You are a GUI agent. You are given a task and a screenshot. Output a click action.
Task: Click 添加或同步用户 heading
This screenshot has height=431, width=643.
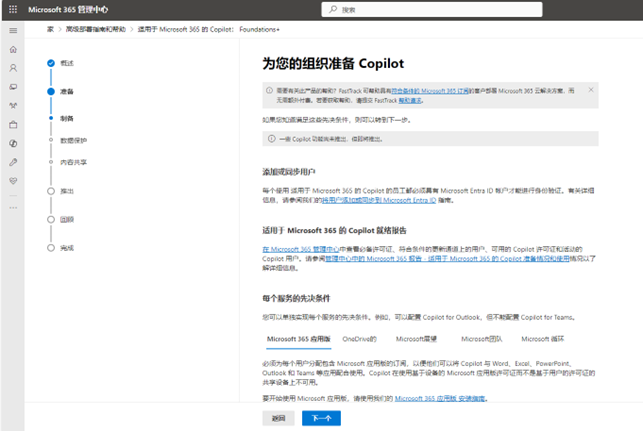(289, 172)
